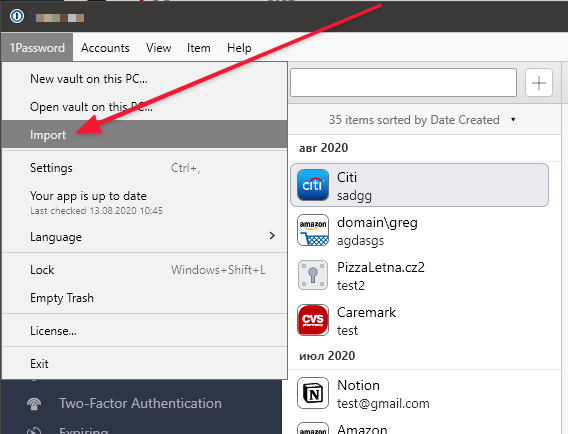The height and width of the screenshot is (434, 568).
Task: Click the 1Password logo in title bar
Action: [17, 16]
